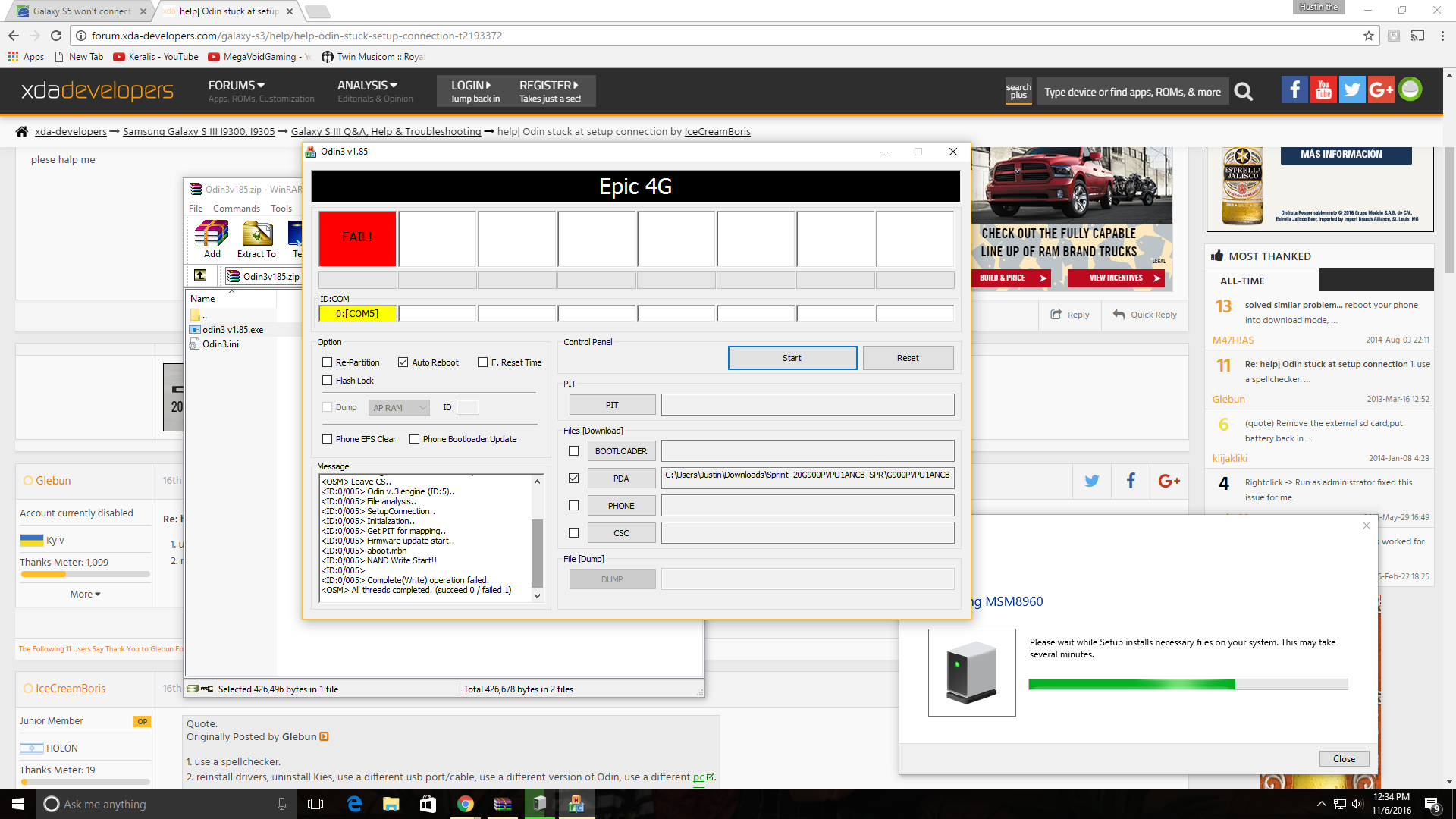This screenshot has height=819, width=1456.
Task: Share post via Google Plus icon
Action: (x=1169, y=481)
